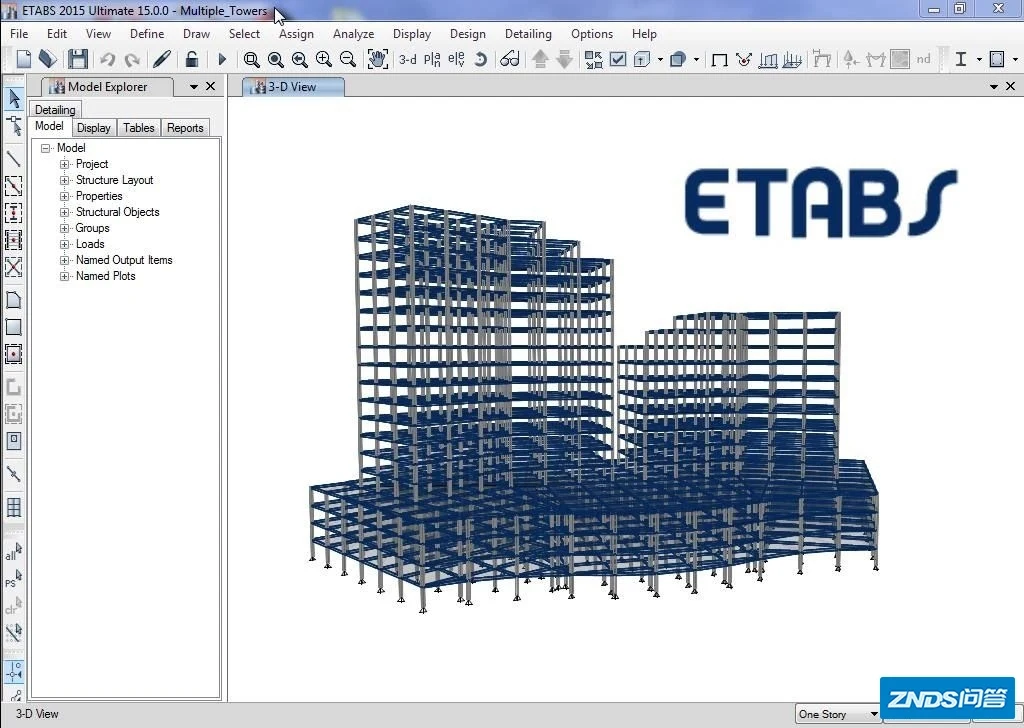The height and width of the screenshot is (728, 1024).
Task: Select the Named Plots tree item
Action: point(105,276)
